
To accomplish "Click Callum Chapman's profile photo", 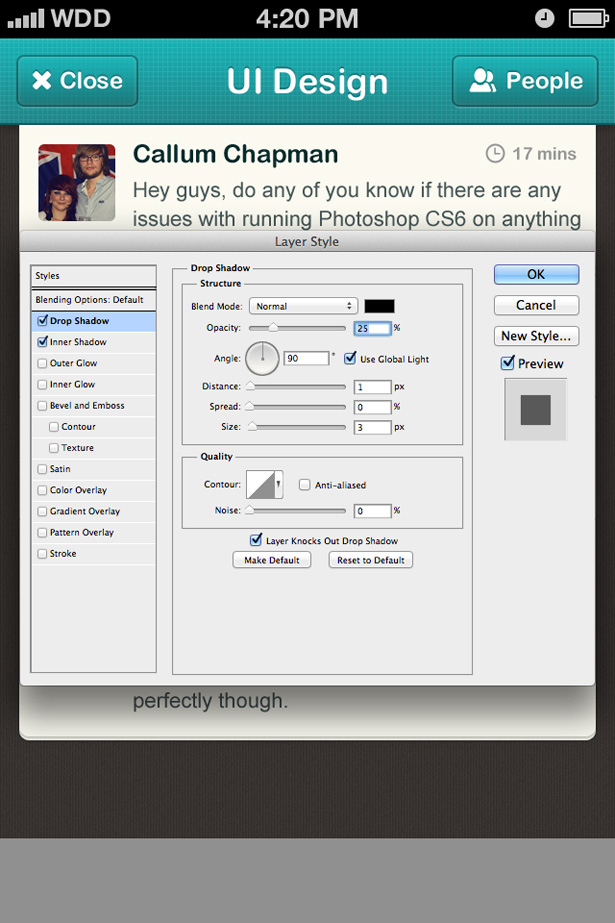I will pos(77,182).
